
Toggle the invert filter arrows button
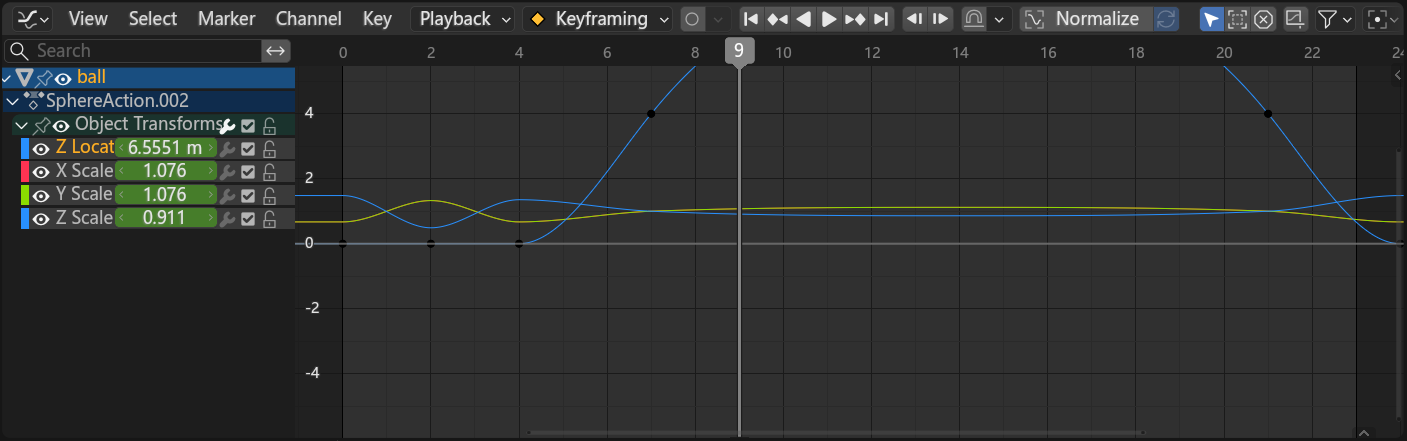click(276, 50)
